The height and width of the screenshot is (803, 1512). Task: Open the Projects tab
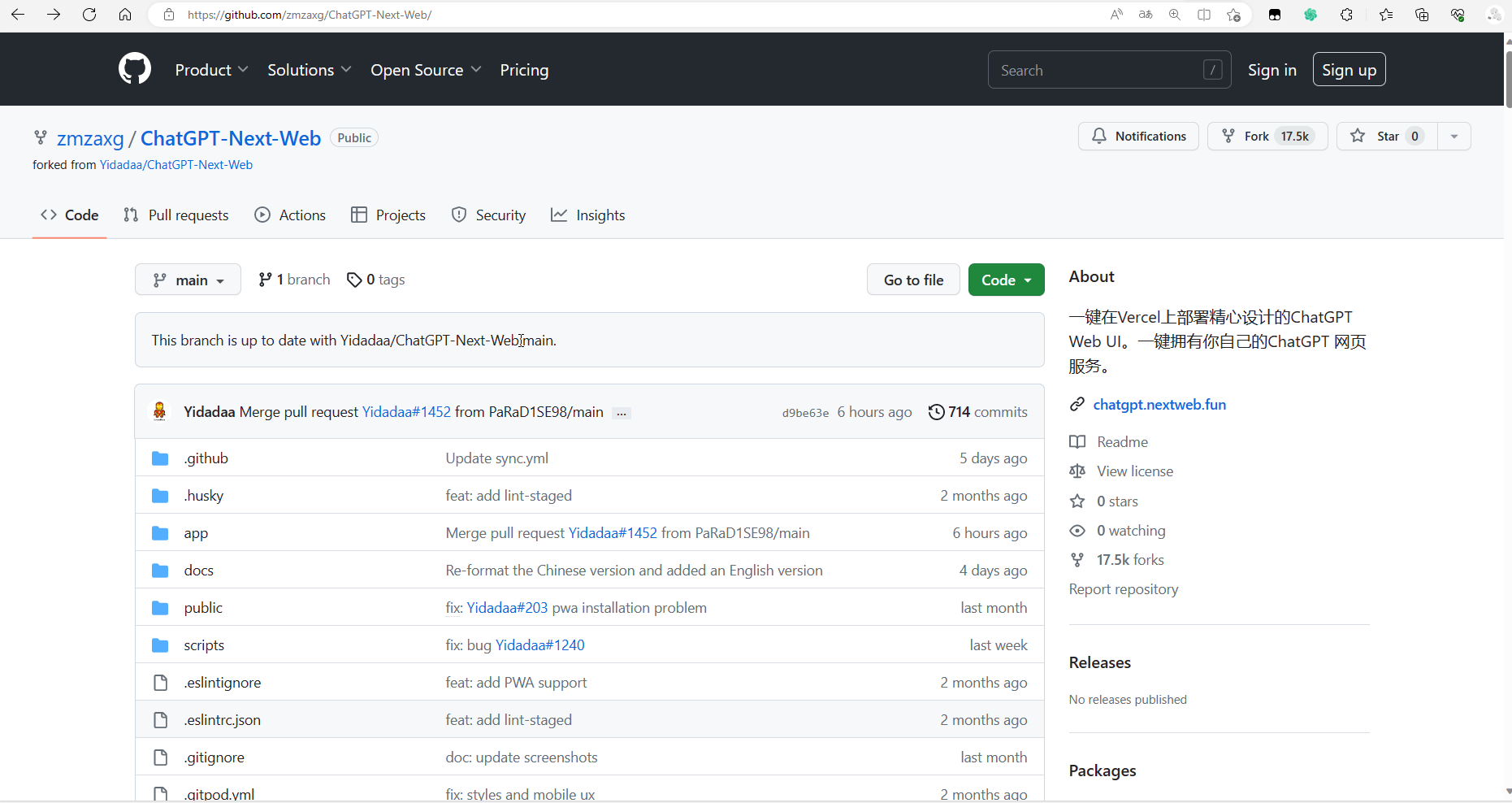pyautogui.click(x=388, y=215)
